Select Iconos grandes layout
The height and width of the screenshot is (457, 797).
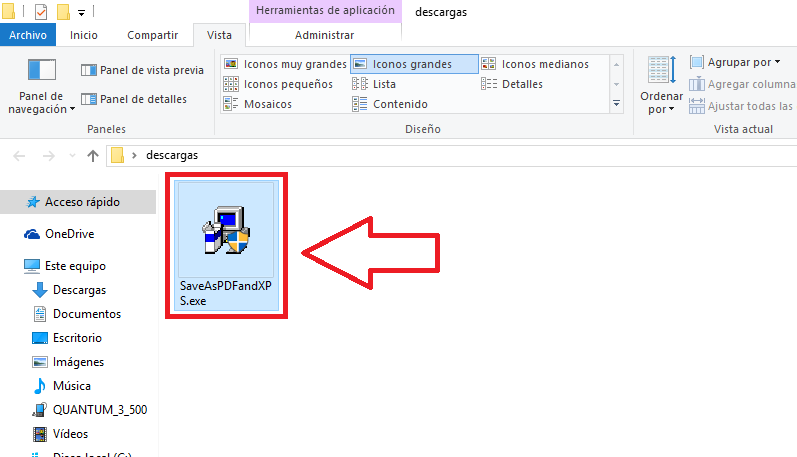click(414, 64)
